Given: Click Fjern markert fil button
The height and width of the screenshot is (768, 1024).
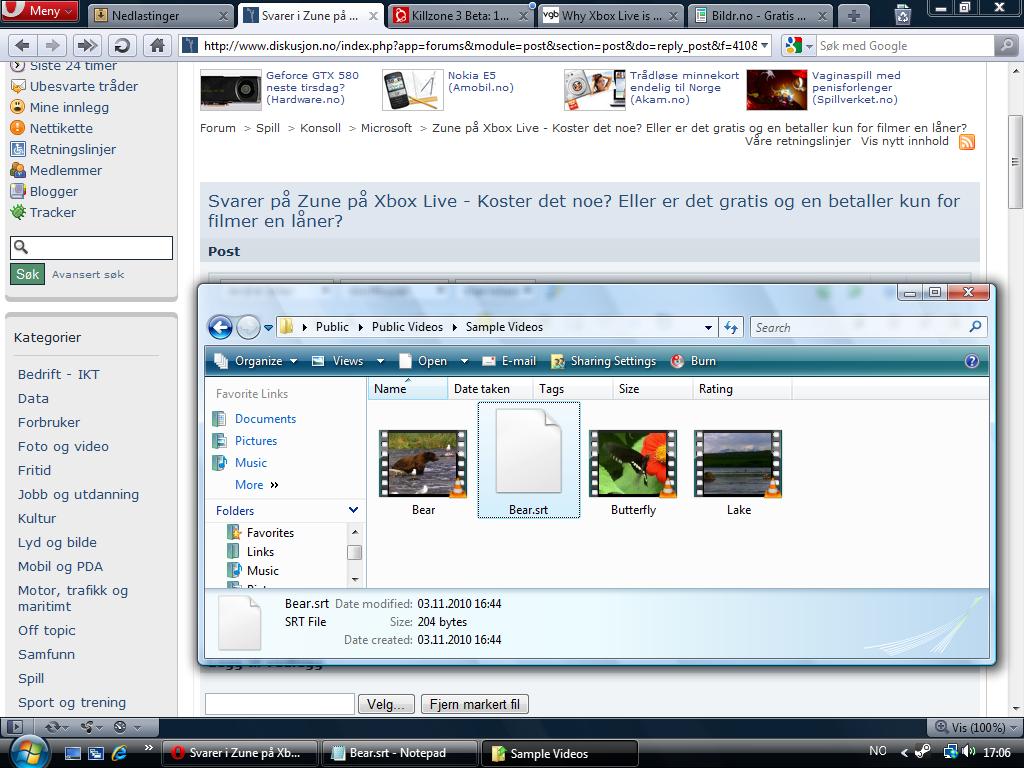Looking at the screenshot, I should (x=475, y=705).
